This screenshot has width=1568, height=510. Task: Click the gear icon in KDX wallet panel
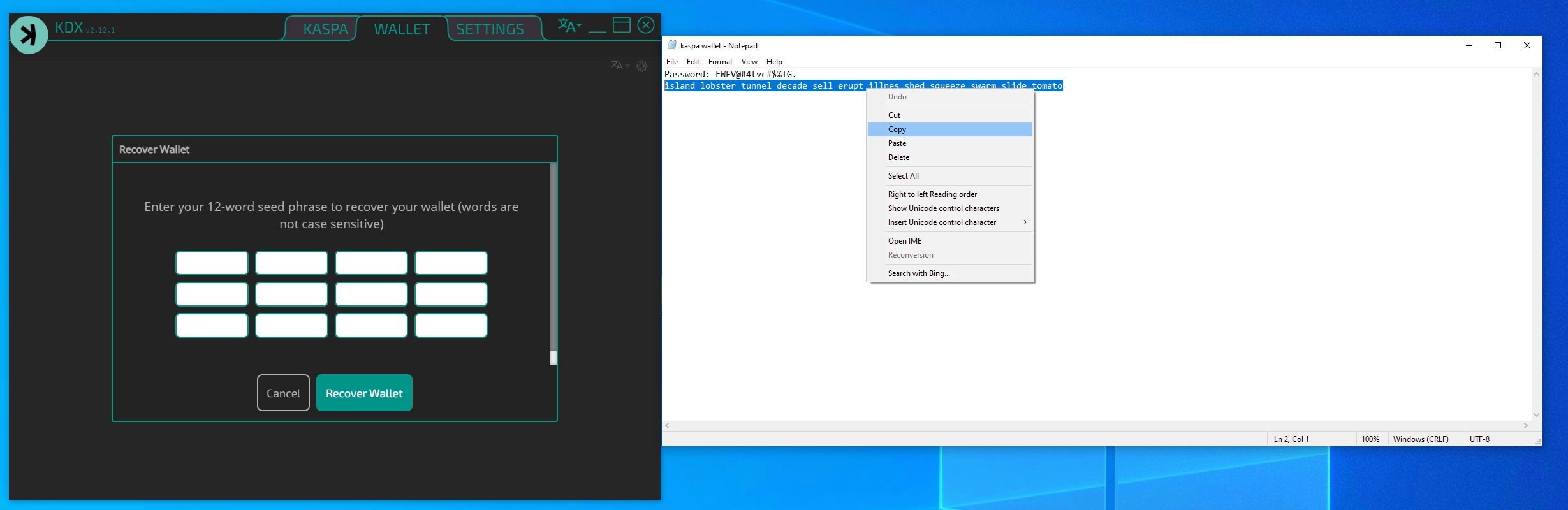pyautogui.click(x=642, y=66)
